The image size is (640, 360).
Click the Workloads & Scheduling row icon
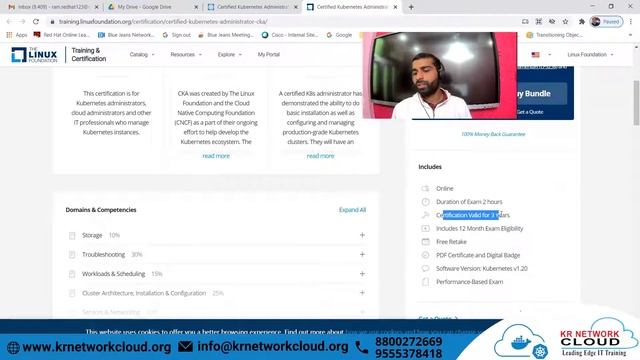72,274
